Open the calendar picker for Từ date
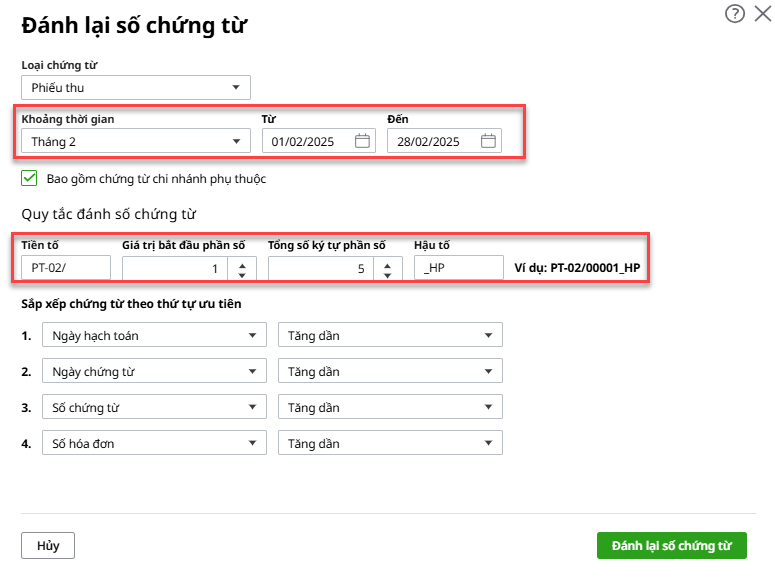The height and width of the screenshot is (585, 775). 362,142
